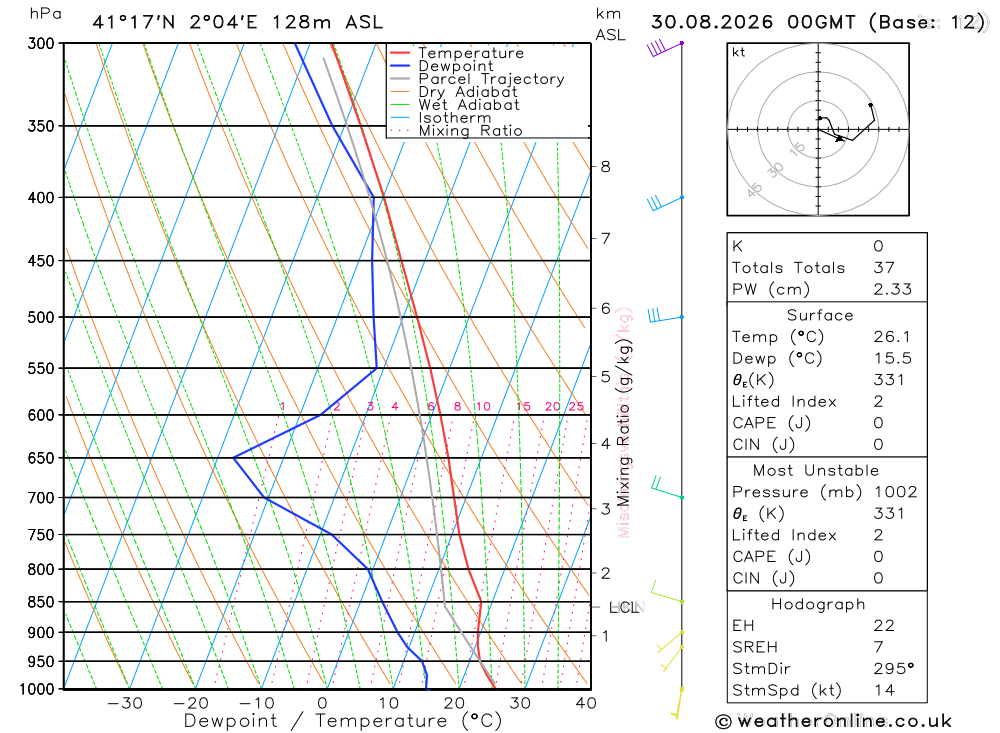The width and height of the screenshot is (1000, 733).
Task: Click the green wind barb at 850 hPa
Action: point(667,592)
